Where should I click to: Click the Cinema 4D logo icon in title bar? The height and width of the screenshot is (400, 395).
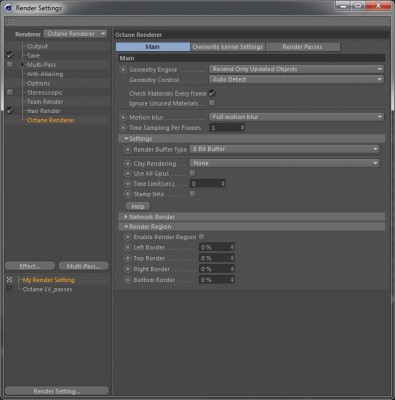pos(9,8)
